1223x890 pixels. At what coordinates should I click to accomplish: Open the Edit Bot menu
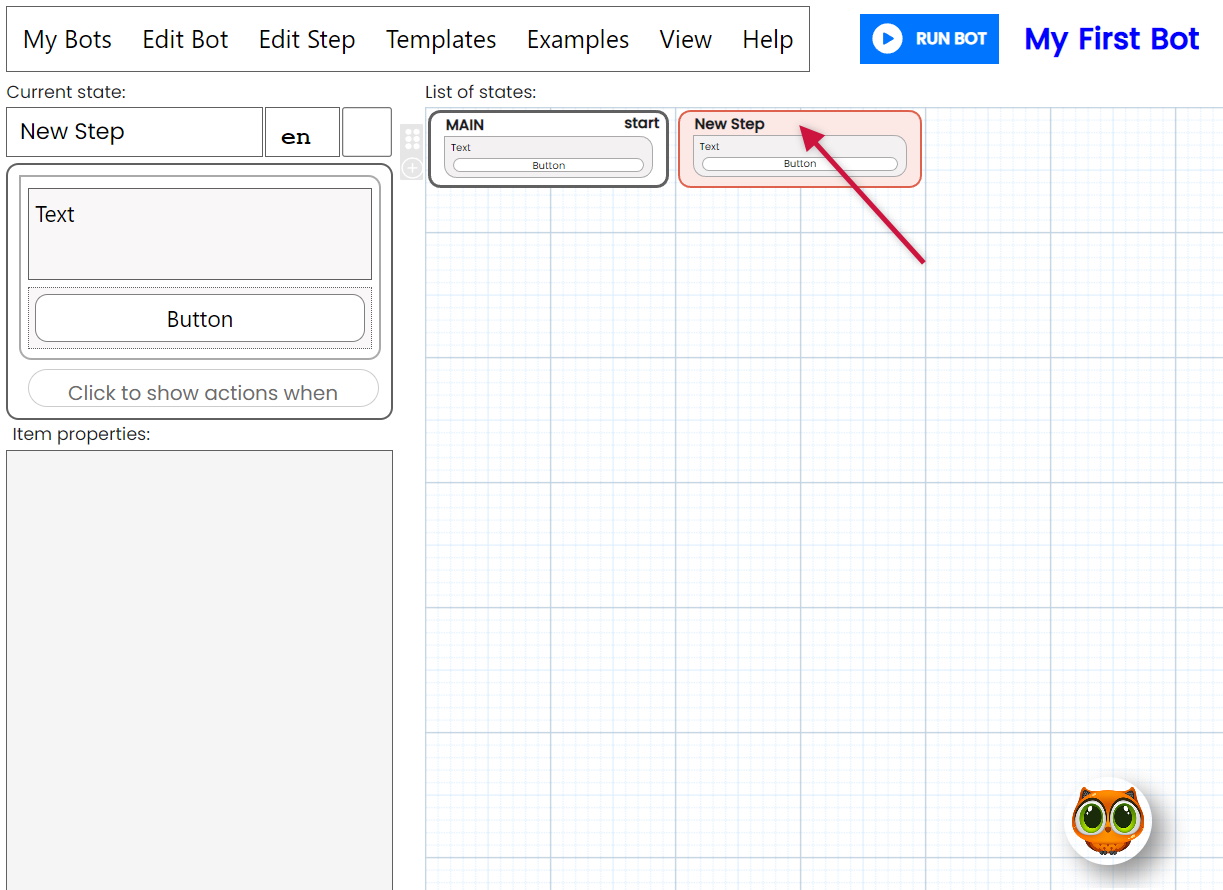click(x=185, y=40)
